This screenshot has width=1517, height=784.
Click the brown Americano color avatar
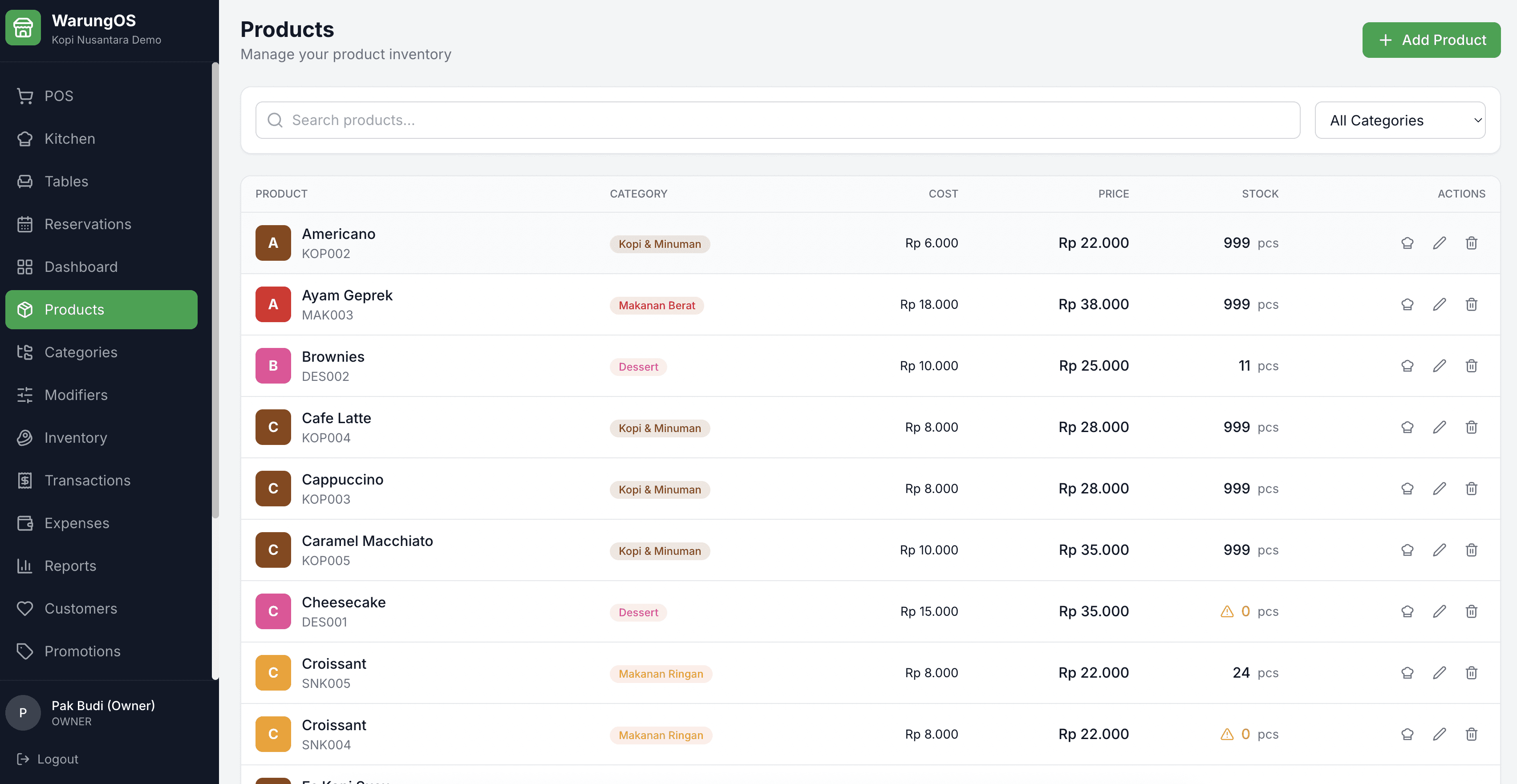coord(273,243)
